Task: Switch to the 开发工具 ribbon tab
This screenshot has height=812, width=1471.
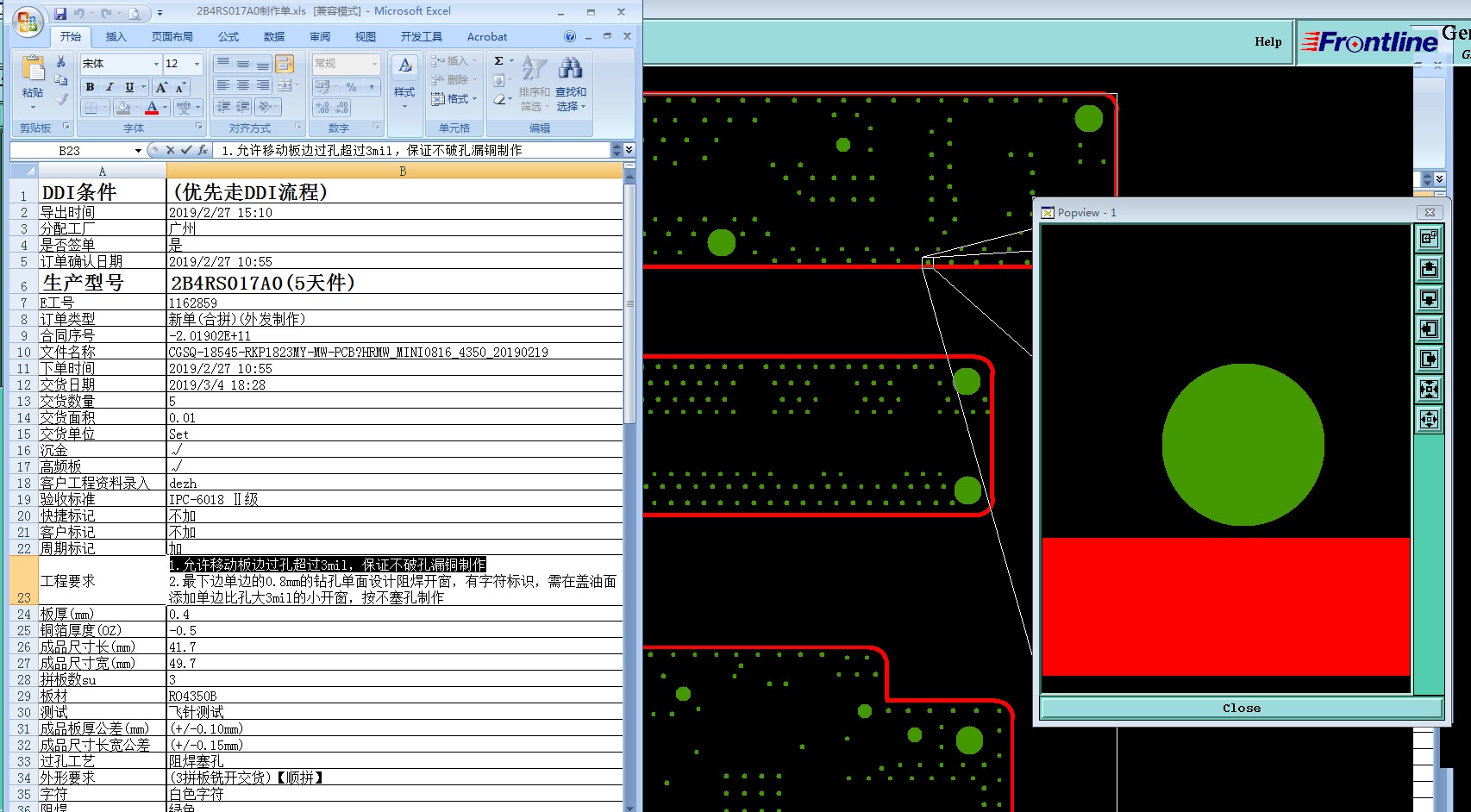Action: [x=421, y=37]
